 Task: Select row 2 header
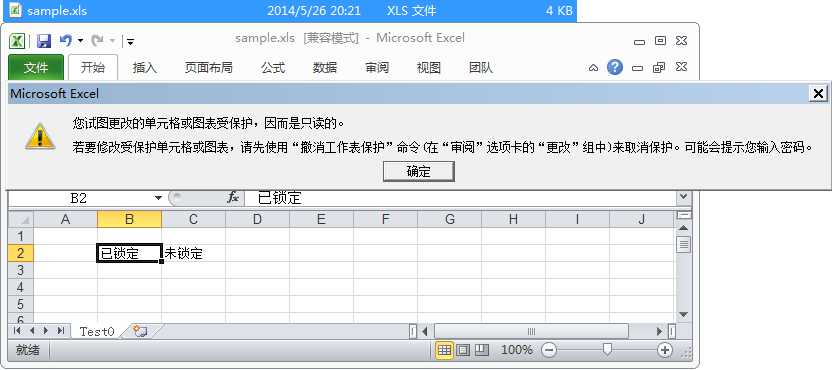pyautogui.click(x=21, y=253)
